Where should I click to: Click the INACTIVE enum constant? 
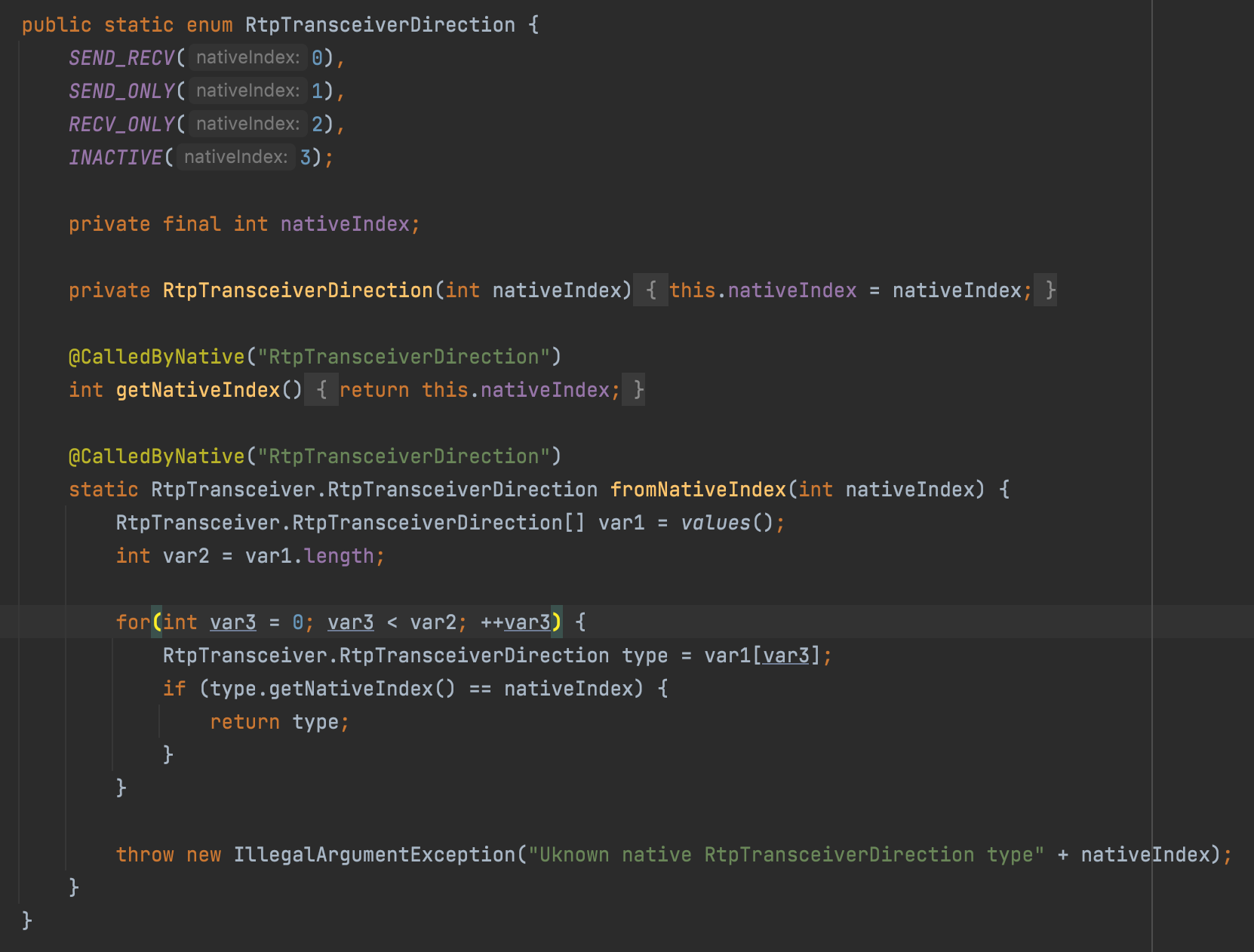pyautogui.click(x=115, y=157)
